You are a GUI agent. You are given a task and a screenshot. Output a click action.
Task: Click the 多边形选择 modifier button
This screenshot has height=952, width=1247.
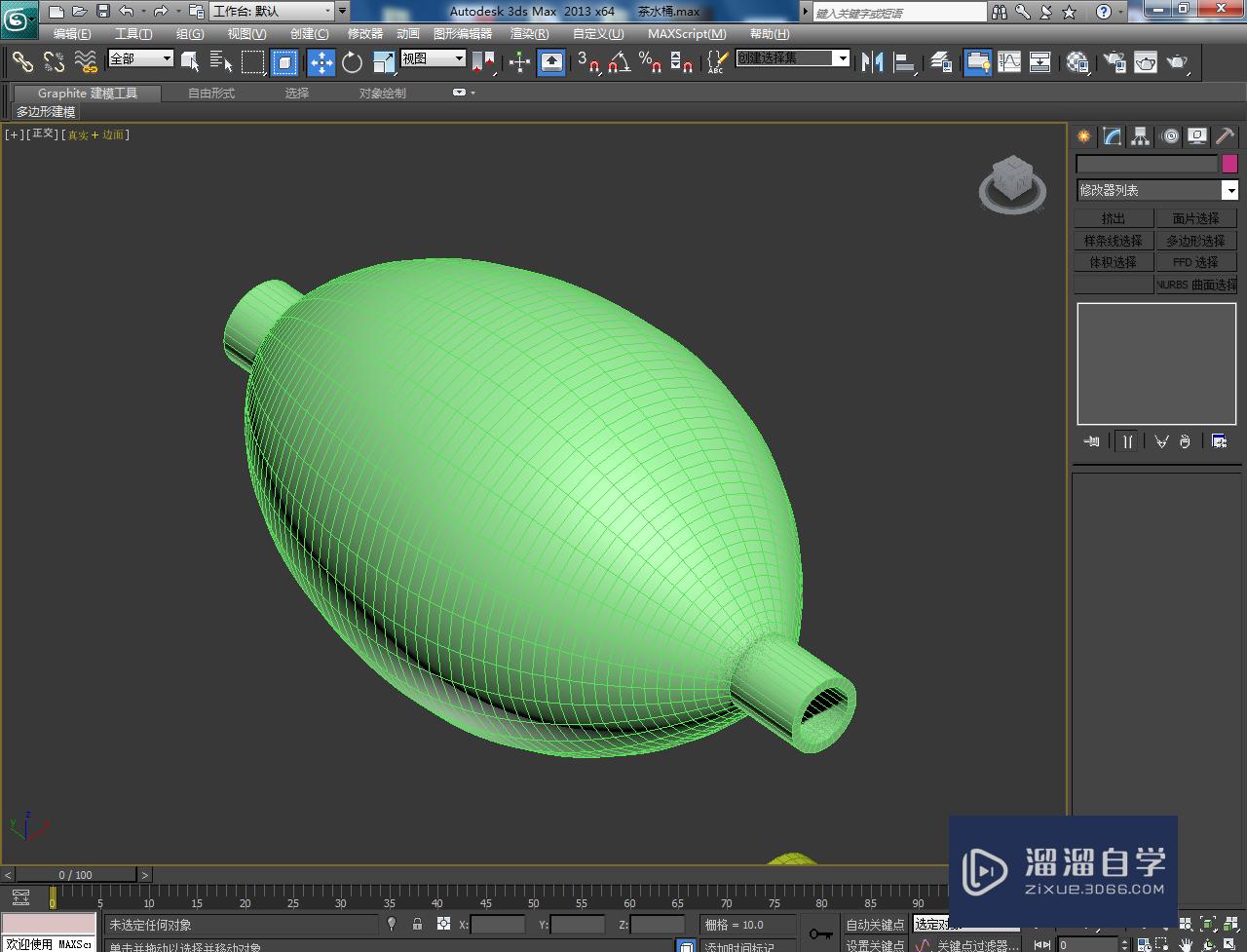click(1195, 241)
